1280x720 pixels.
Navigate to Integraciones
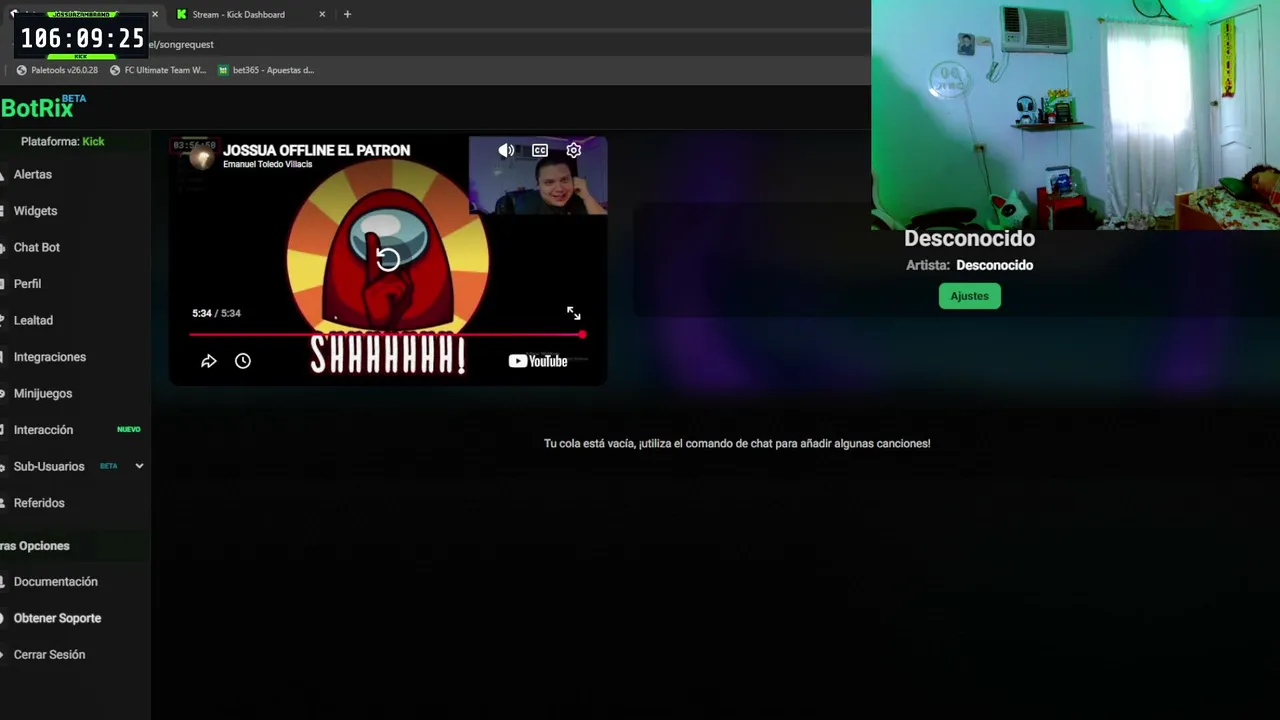(x=50, y=357)
